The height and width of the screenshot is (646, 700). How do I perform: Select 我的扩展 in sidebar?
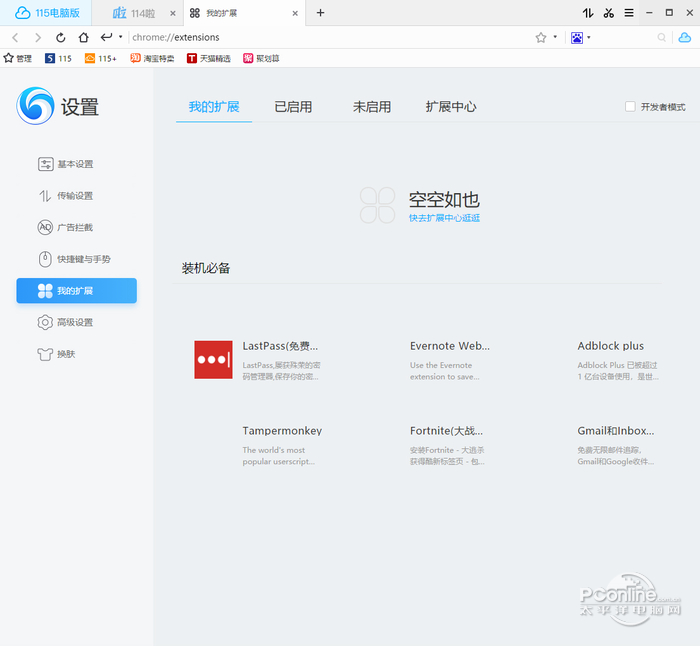coord(76,291)
